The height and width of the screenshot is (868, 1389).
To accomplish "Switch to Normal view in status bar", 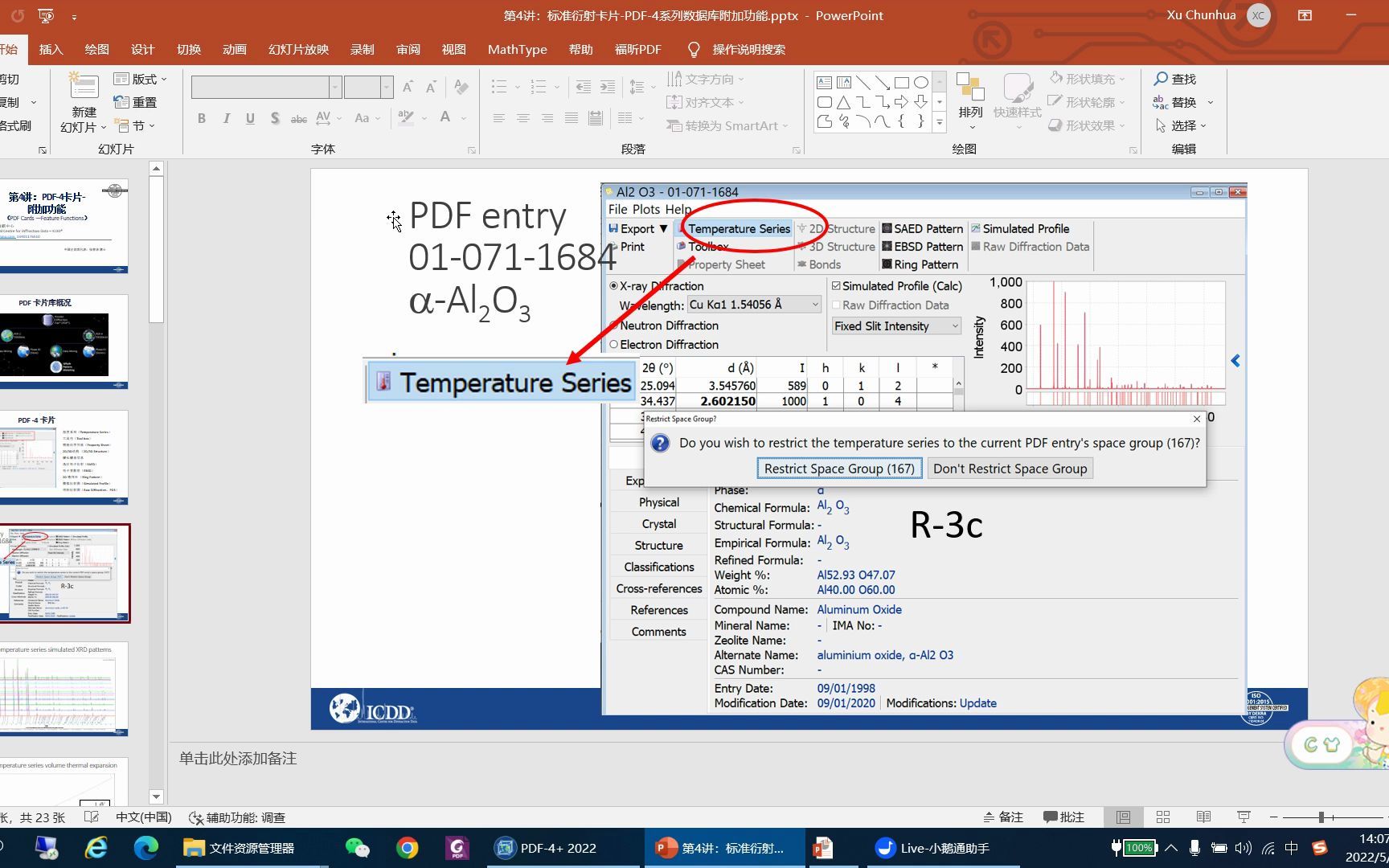I will pyautogui.click(x=1123, y=817).
